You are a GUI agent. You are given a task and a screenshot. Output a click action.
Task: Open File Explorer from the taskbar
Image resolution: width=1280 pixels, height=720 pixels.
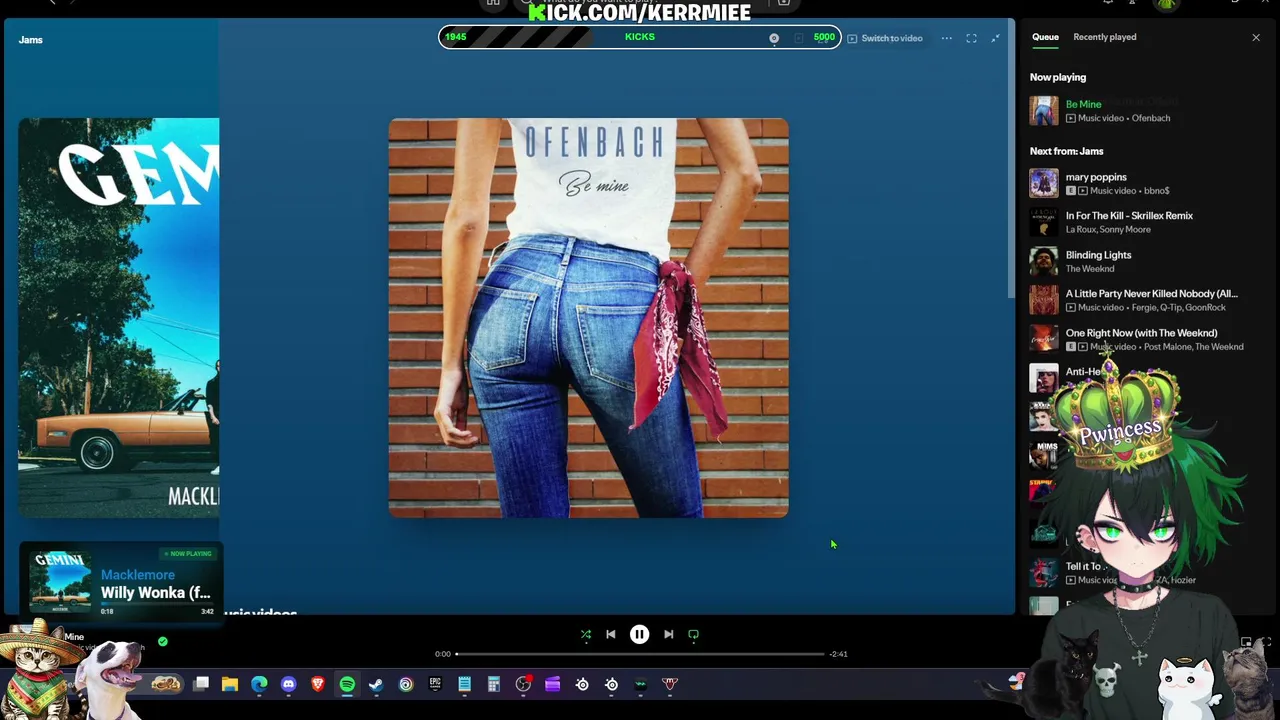pos(230,684)
